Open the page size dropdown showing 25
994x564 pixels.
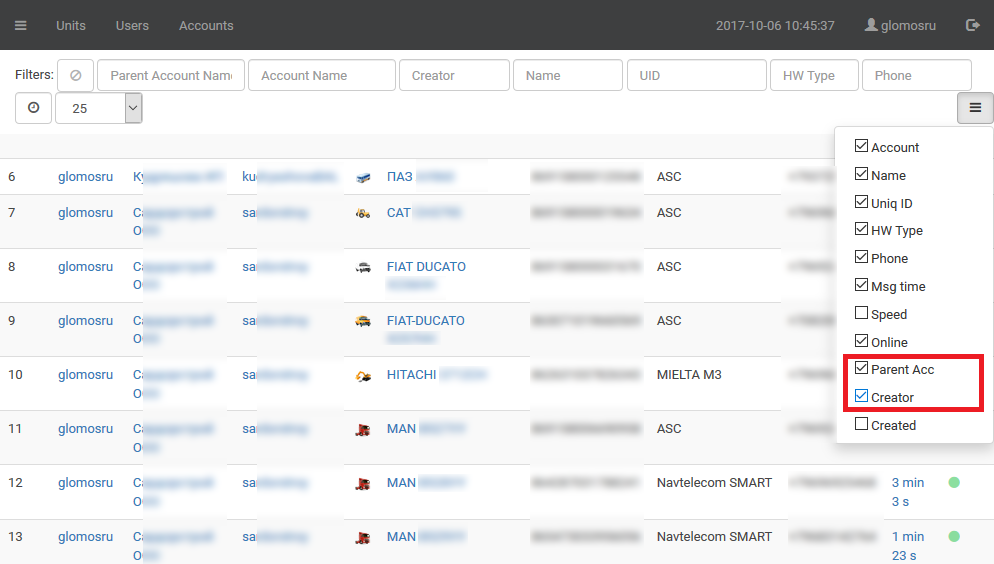point(99,108)
